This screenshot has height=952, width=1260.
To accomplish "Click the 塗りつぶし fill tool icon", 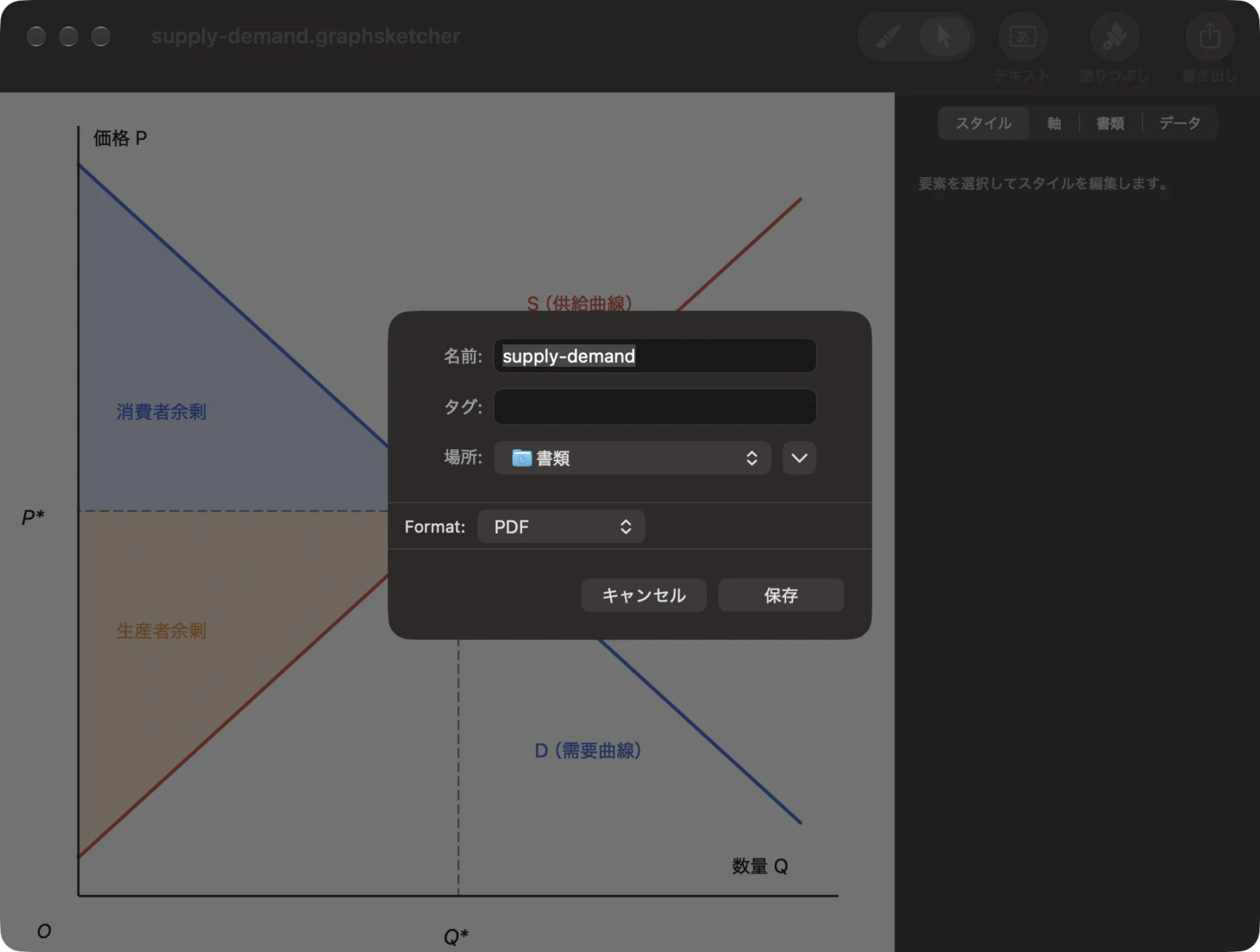I will coord(1114,36).
